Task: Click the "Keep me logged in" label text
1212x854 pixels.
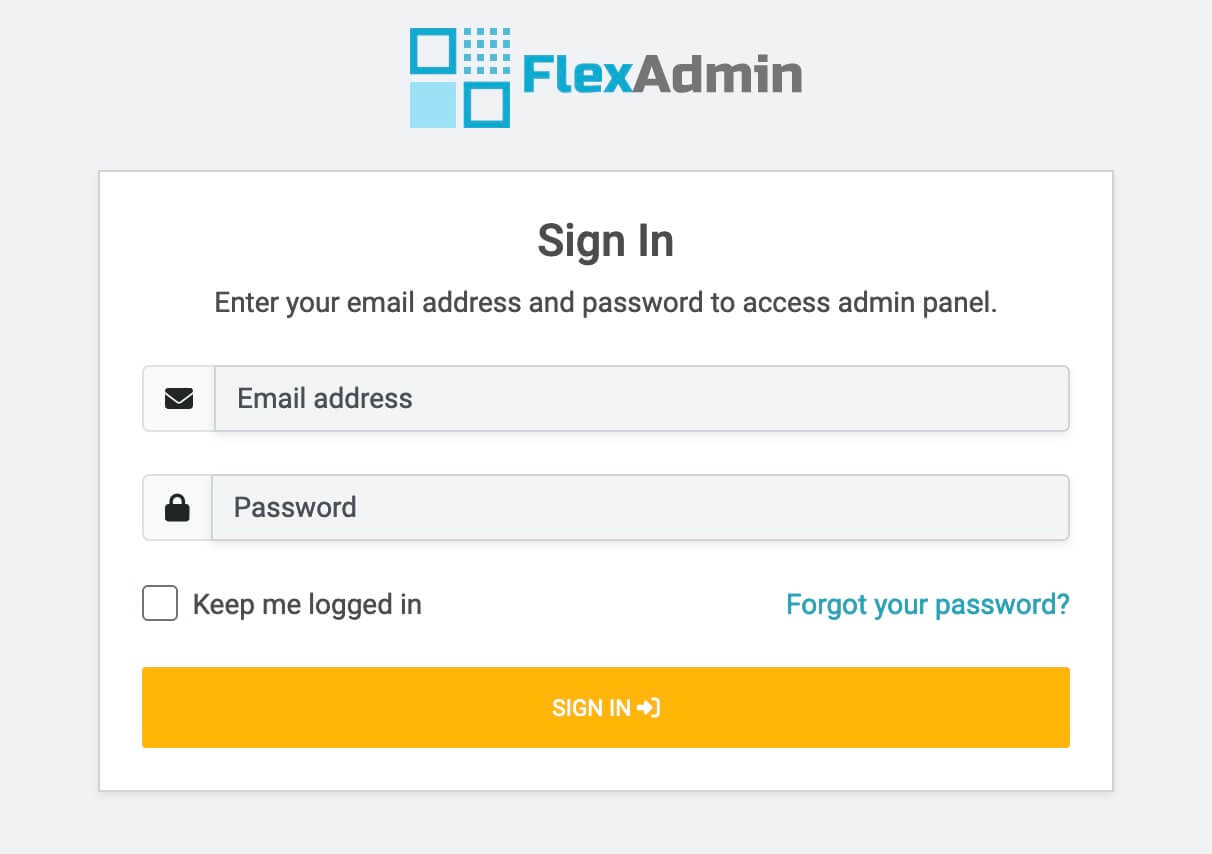Action: pos(307,605)
